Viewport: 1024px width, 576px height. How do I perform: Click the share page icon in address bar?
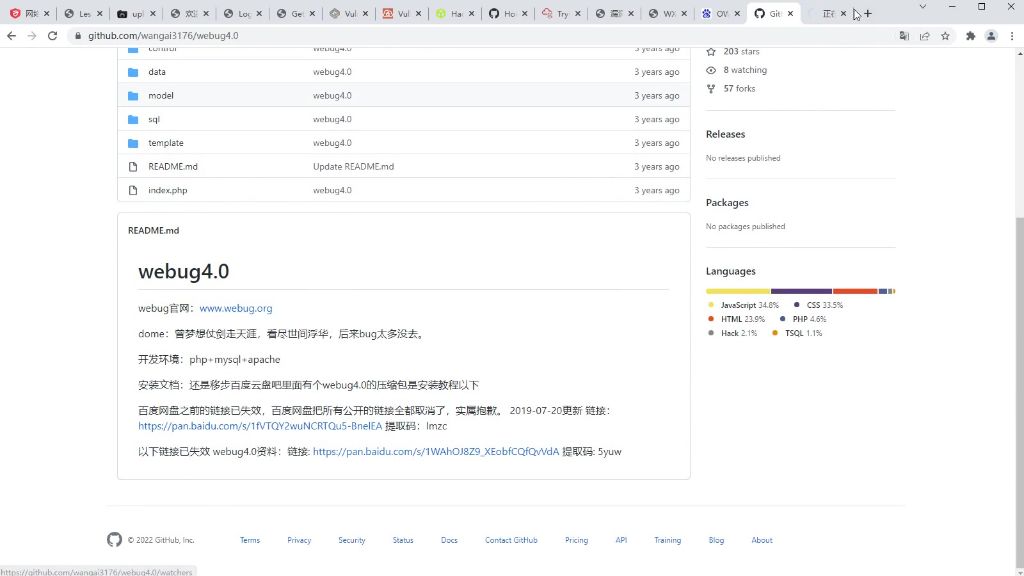point(925,36)
